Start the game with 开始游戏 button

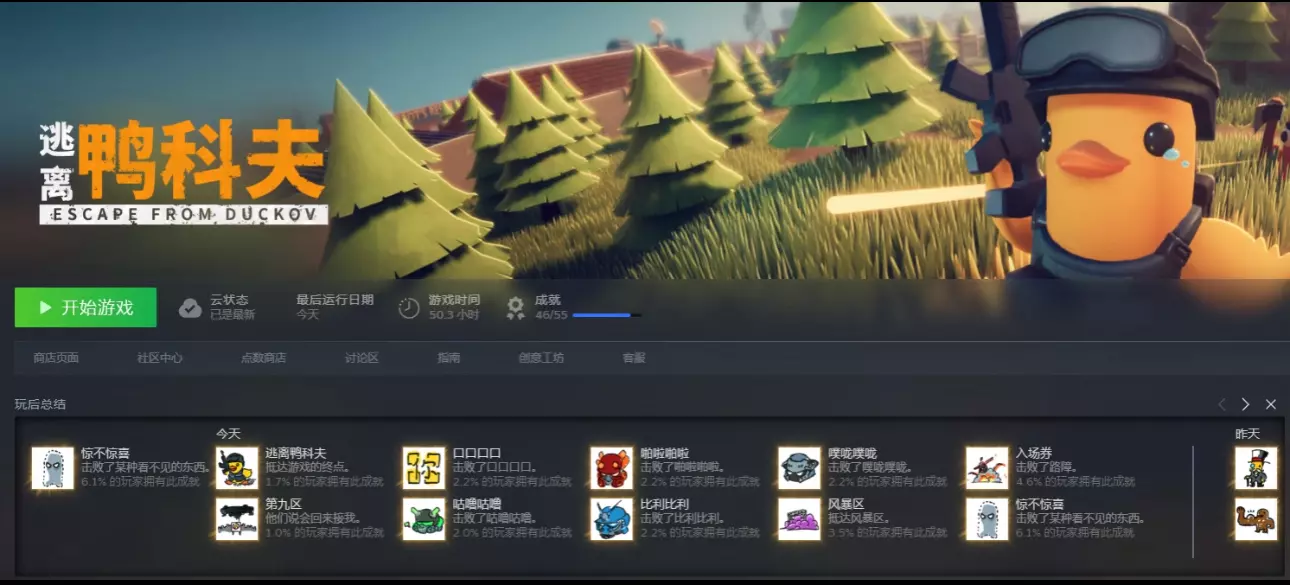click(85, 307)
